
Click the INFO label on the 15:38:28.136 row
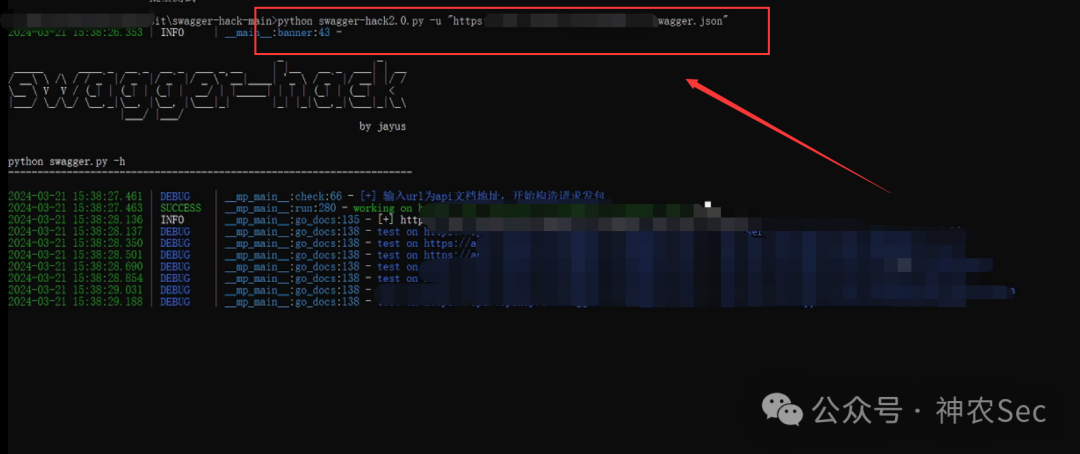pyautogui.click(x=172, y=220)
